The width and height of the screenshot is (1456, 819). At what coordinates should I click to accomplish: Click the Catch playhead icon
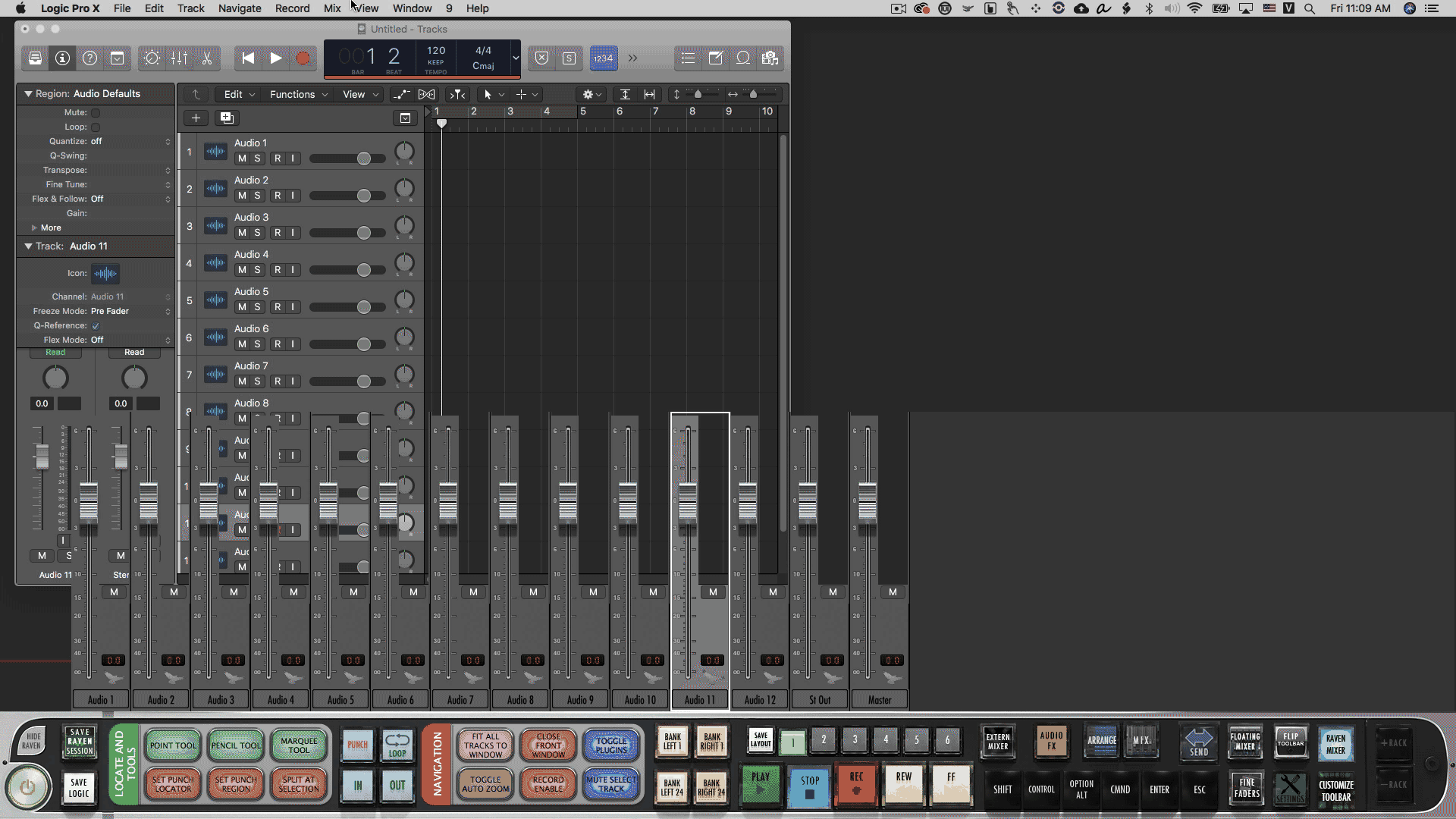click(457, 95)
